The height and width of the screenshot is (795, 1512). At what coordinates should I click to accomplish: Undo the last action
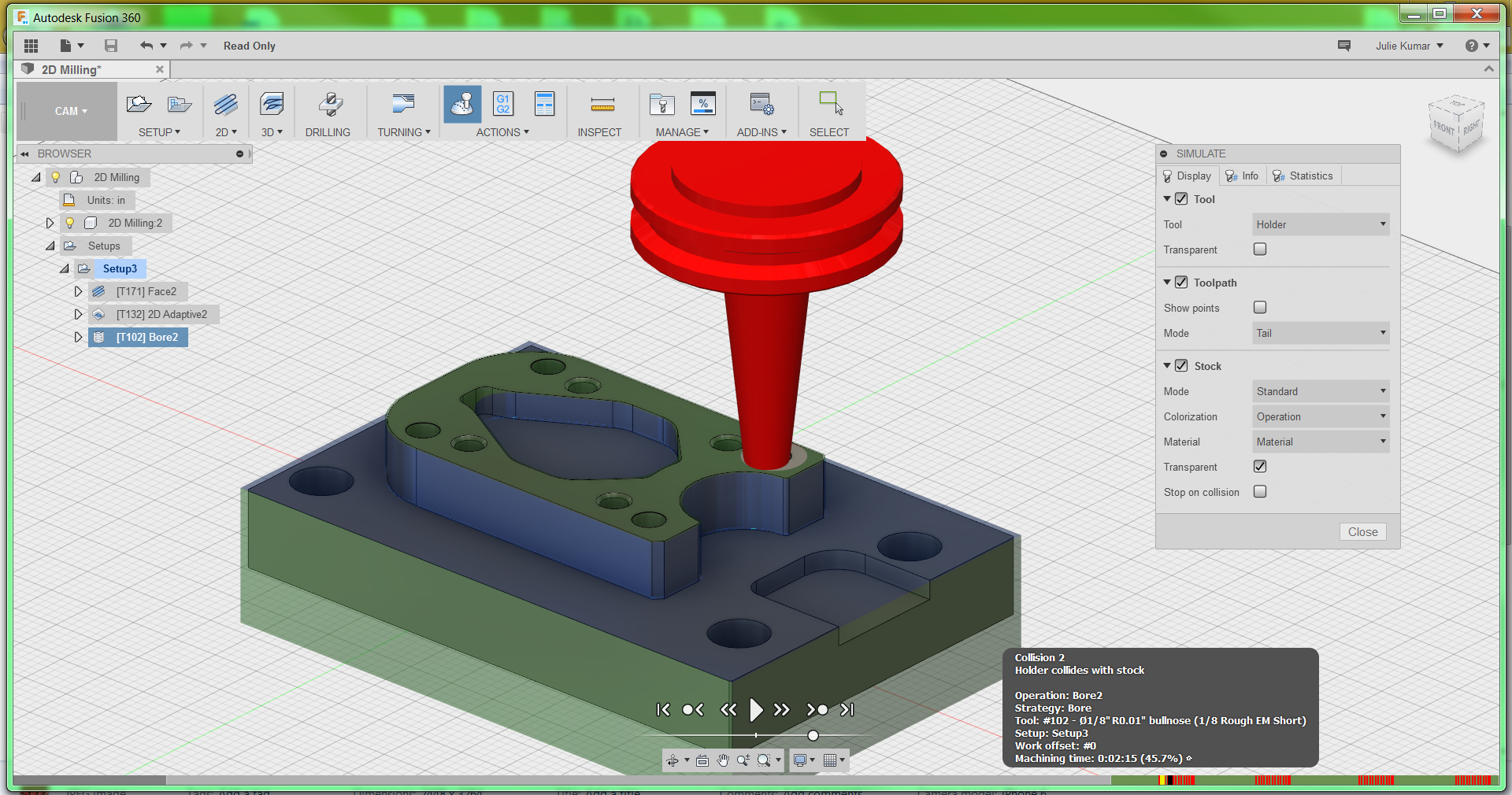pos(146,46)
